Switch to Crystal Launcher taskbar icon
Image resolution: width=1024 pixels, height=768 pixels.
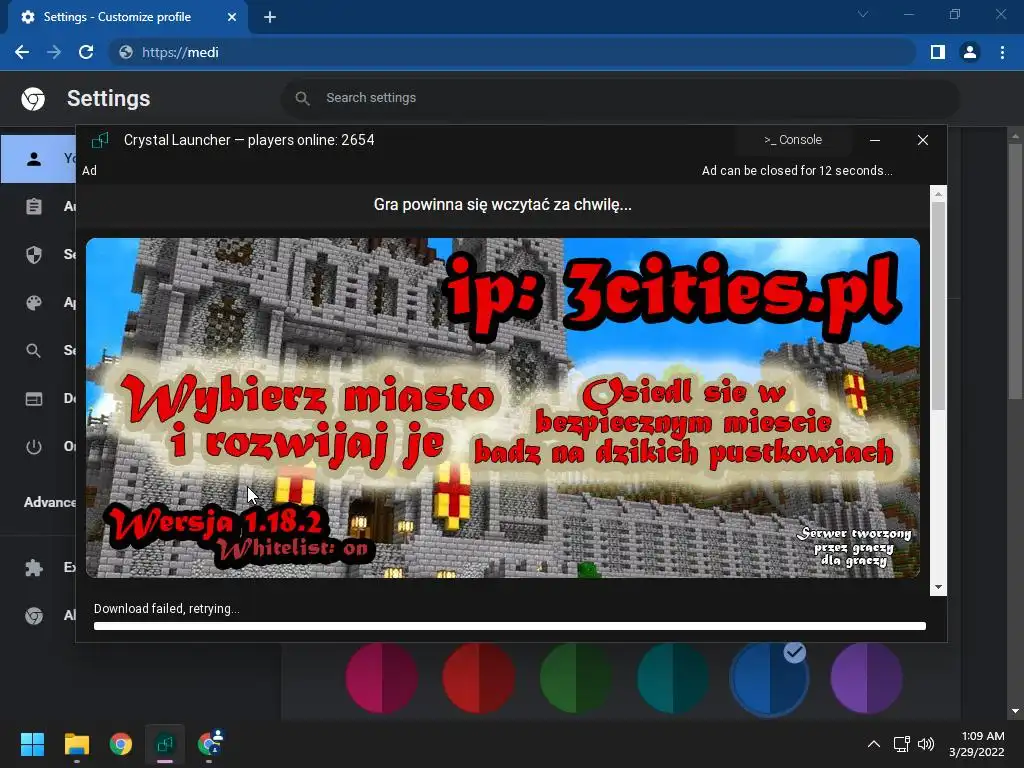[x=165, y=744]
